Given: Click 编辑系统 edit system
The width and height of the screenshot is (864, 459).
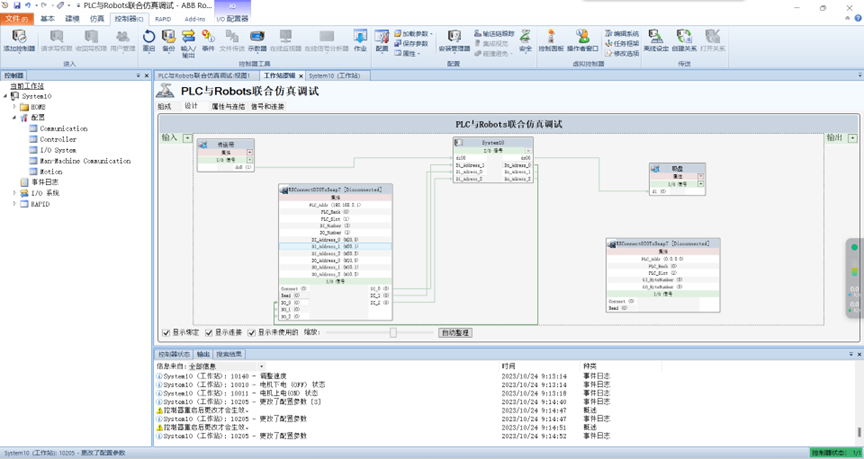Looking at the screenshot, I should (x=622, y=34).
